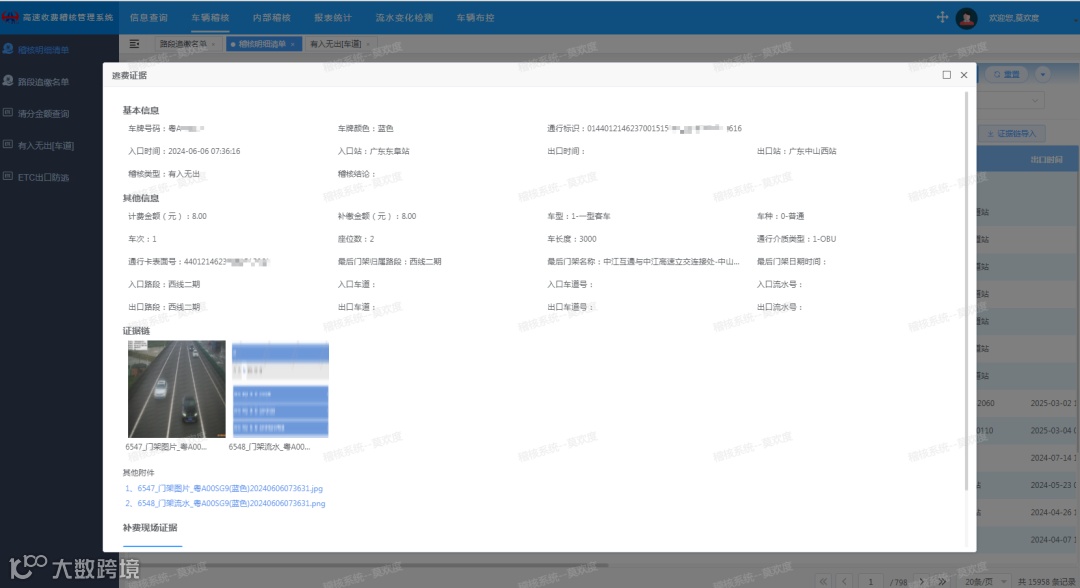
Task: Click the 高速收费稽核管理系统 logo icon
Action: click(x=10, y=17)
